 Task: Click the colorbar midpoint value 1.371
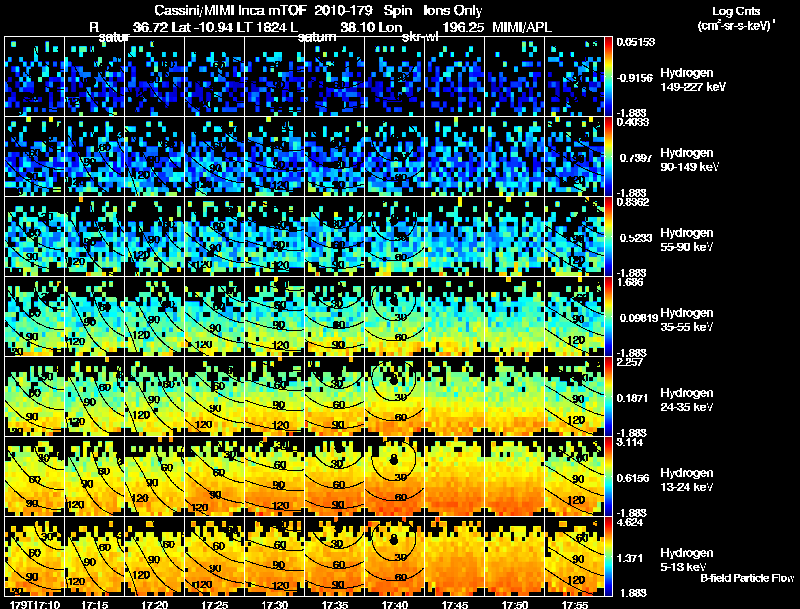click(630, 558)
